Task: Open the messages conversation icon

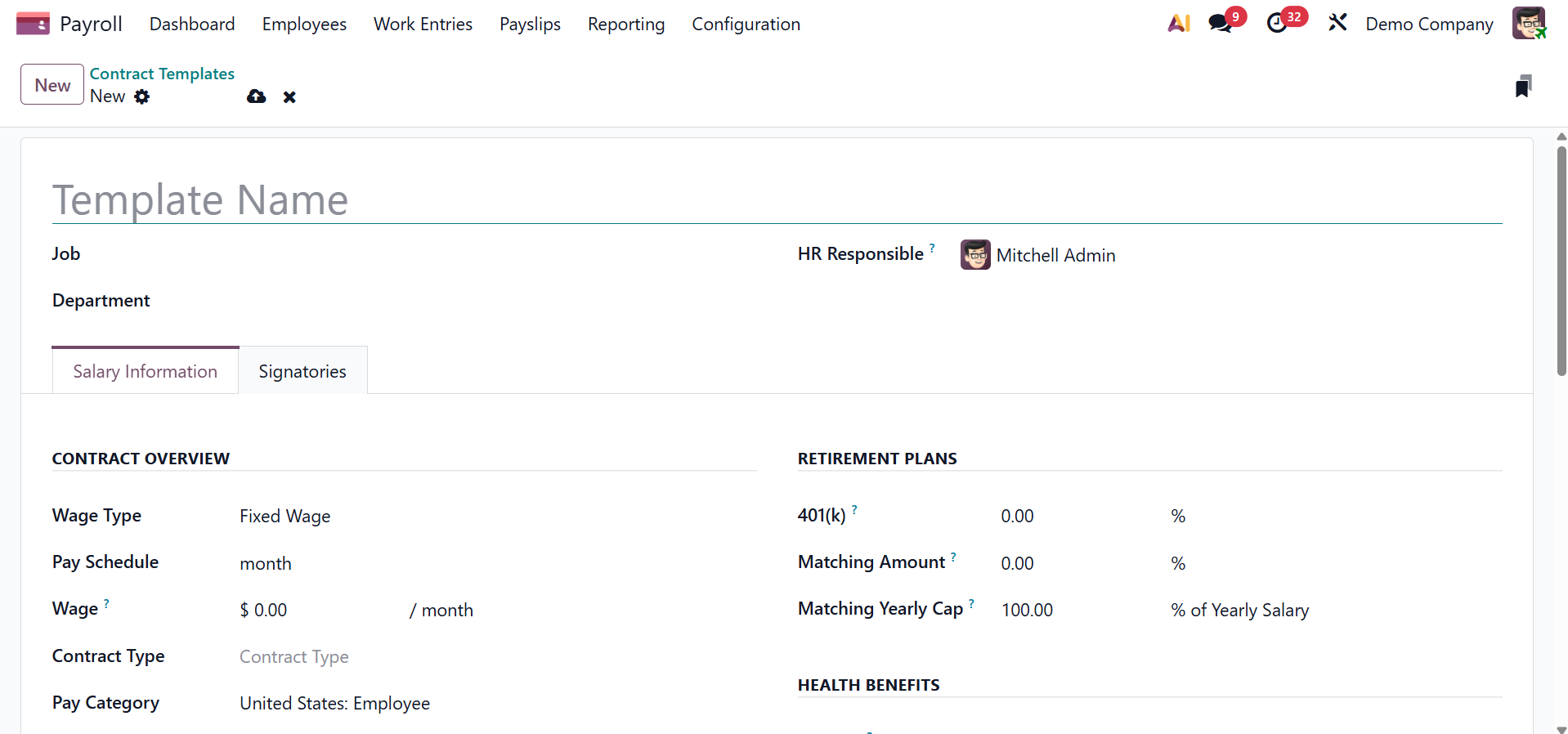Action: [x=1220, y=24]
